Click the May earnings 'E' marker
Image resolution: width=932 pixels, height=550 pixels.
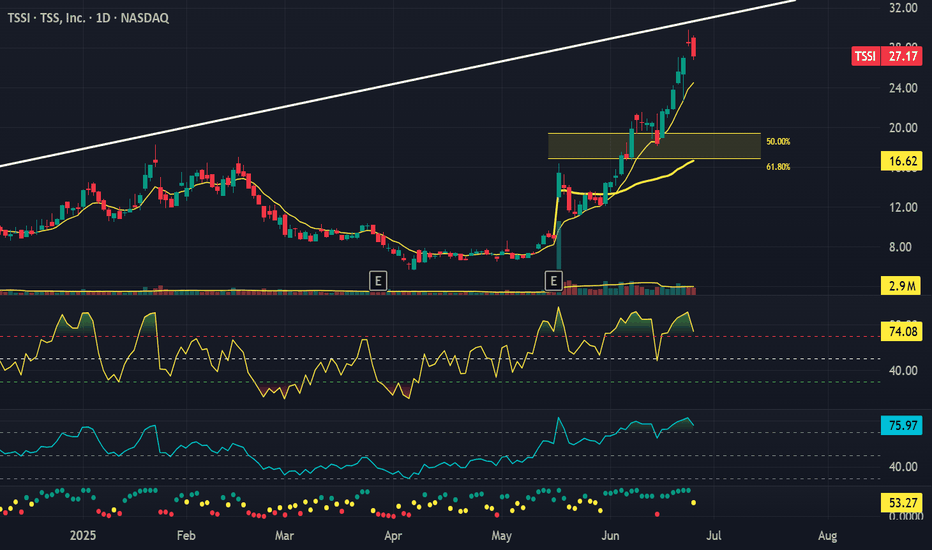(x=553, y=281)
